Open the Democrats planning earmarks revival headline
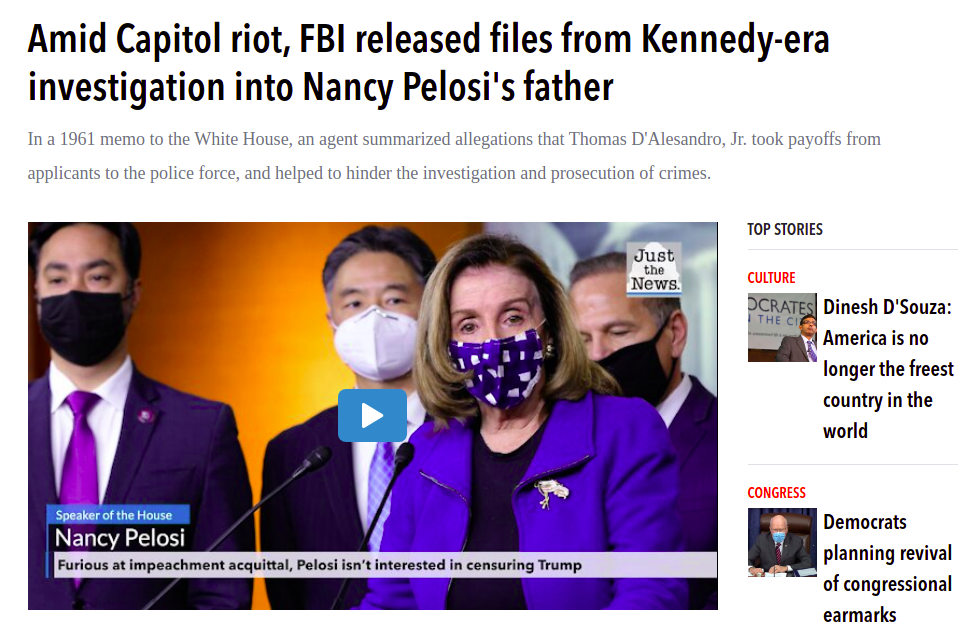This screenshot has width=973, height=633. pos(887,568)
